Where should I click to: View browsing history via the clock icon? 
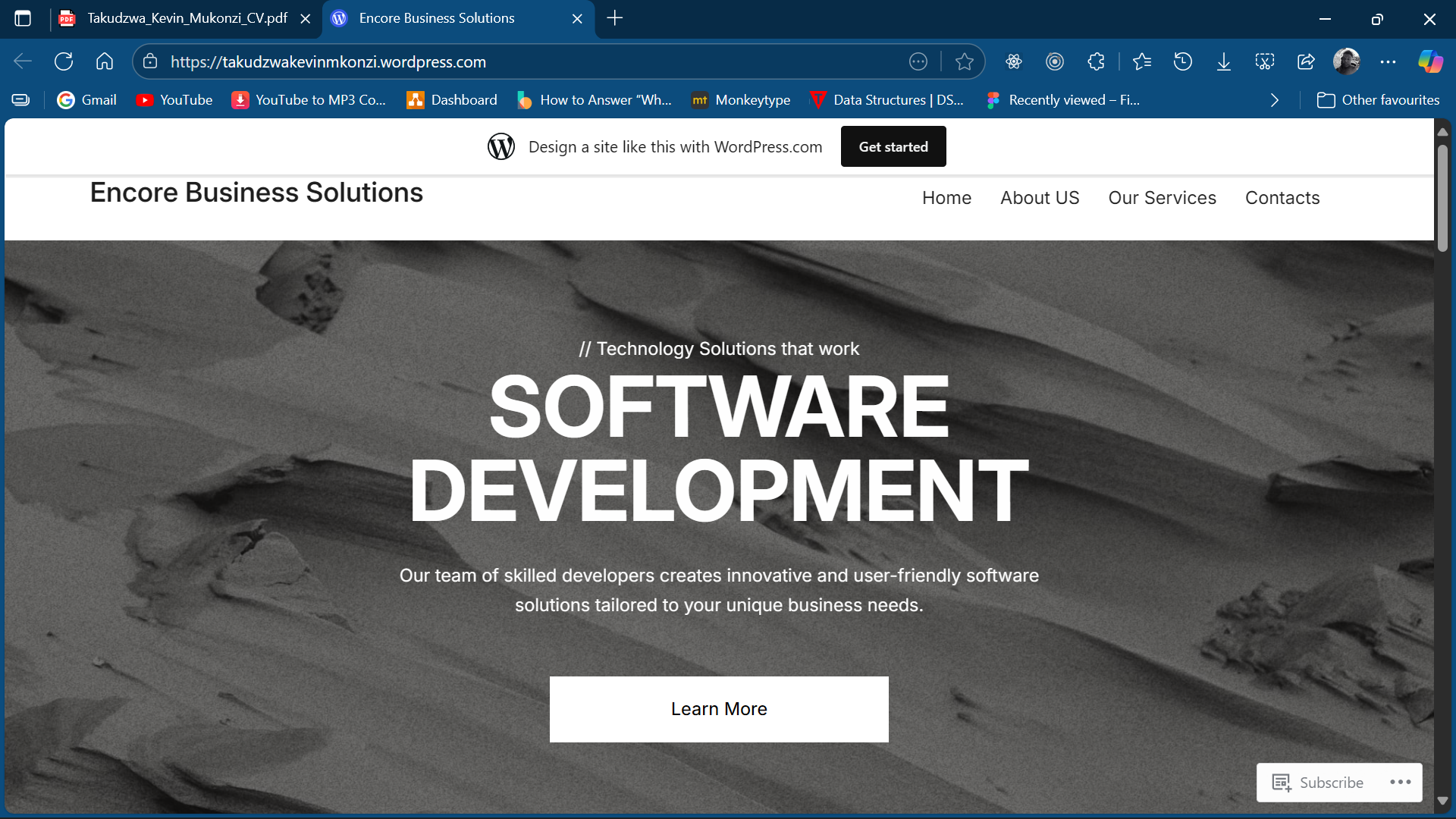pos(1183,61)
